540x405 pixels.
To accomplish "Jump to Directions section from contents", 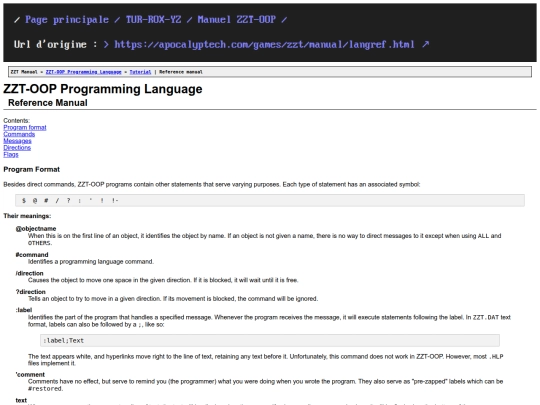I will coord(17,148).
